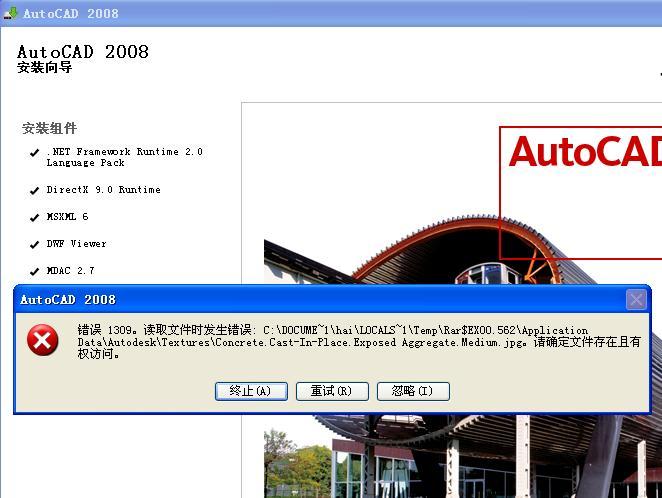Click checkmark beside DirectX 9.0 Runtime
The width and height of the screenshot is (662, 498).
tap(34, 191)
